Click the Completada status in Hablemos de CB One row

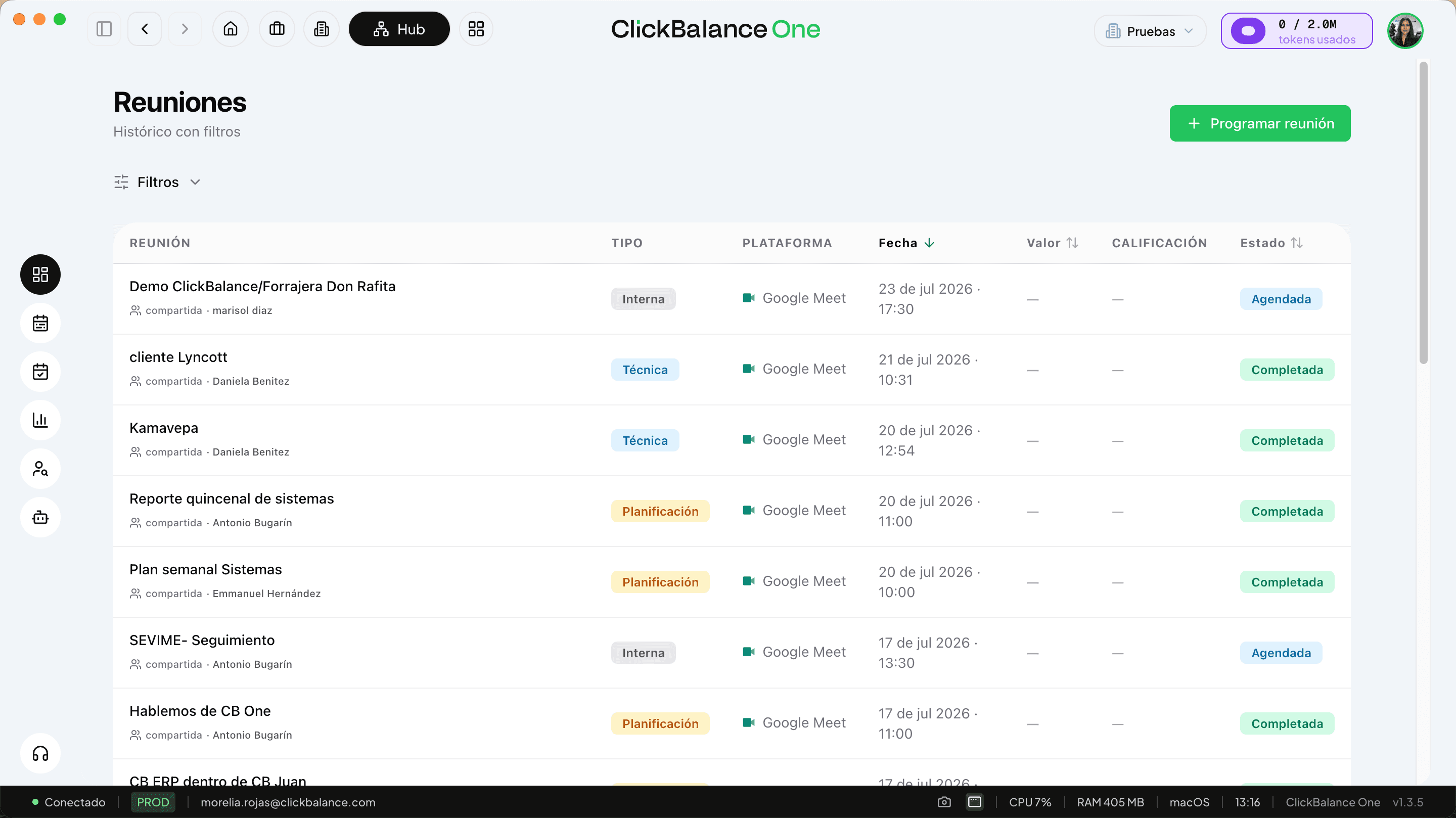[1287, 723]
